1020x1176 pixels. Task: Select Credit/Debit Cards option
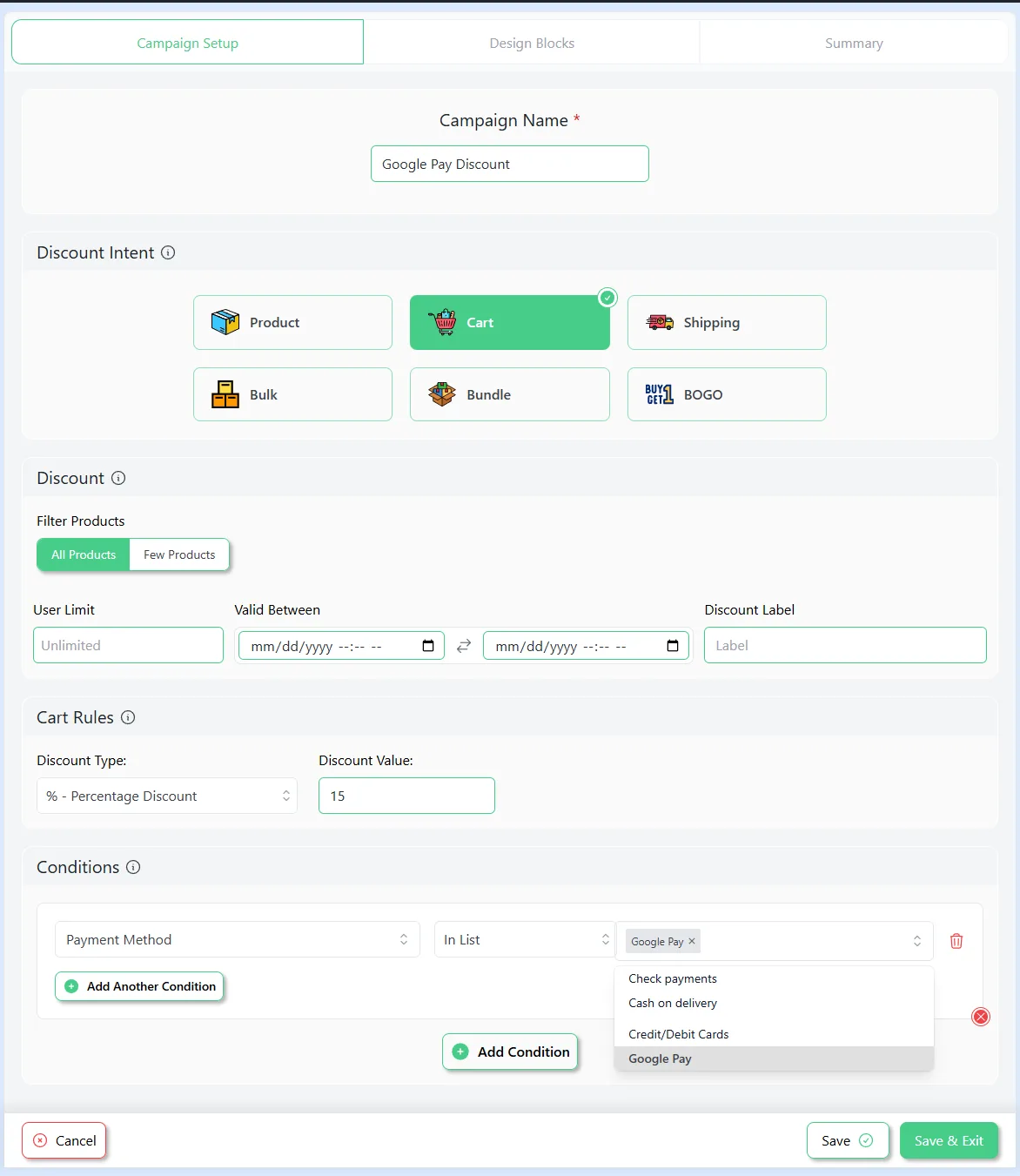[774, 1034]
